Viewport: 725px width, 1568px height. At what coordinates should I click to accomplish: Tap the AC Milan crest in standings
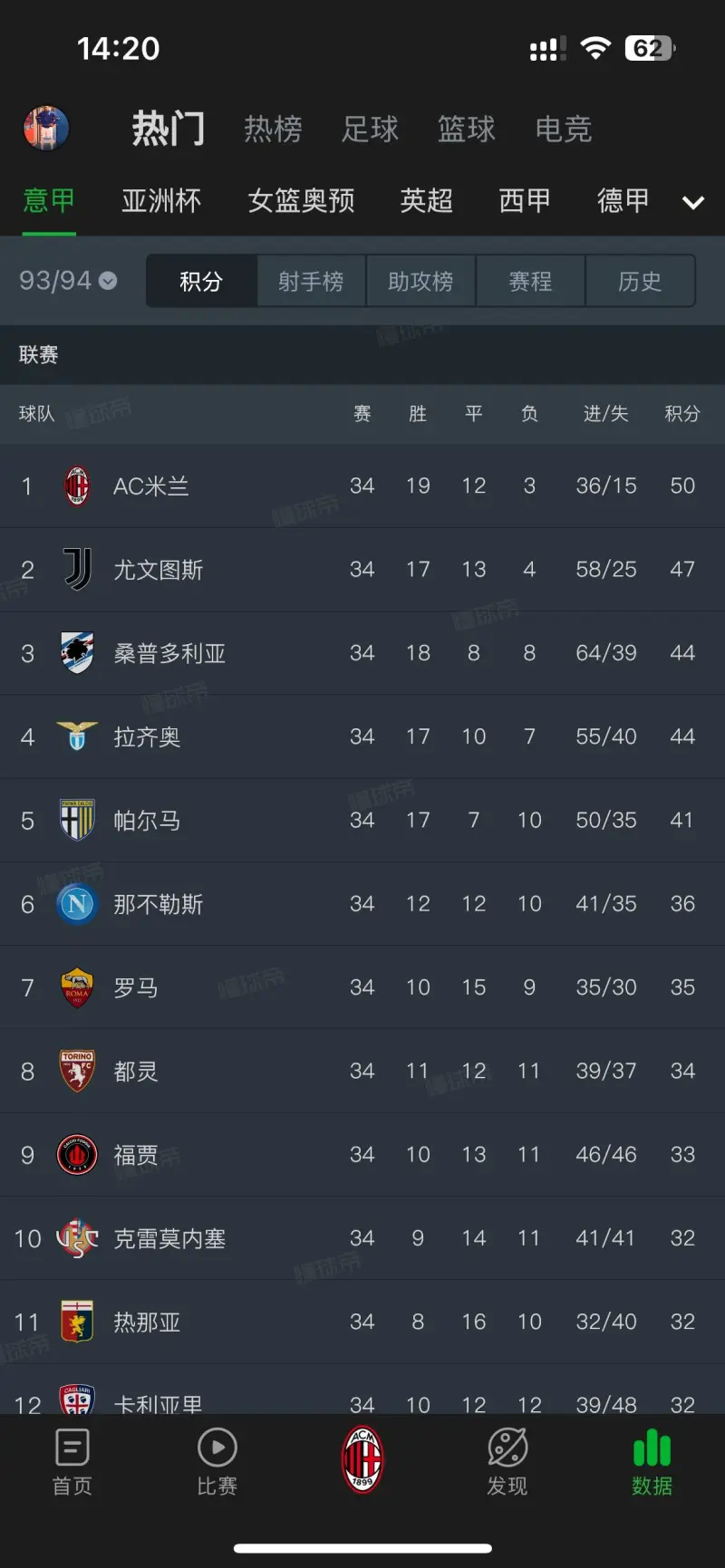pos(77,486)
